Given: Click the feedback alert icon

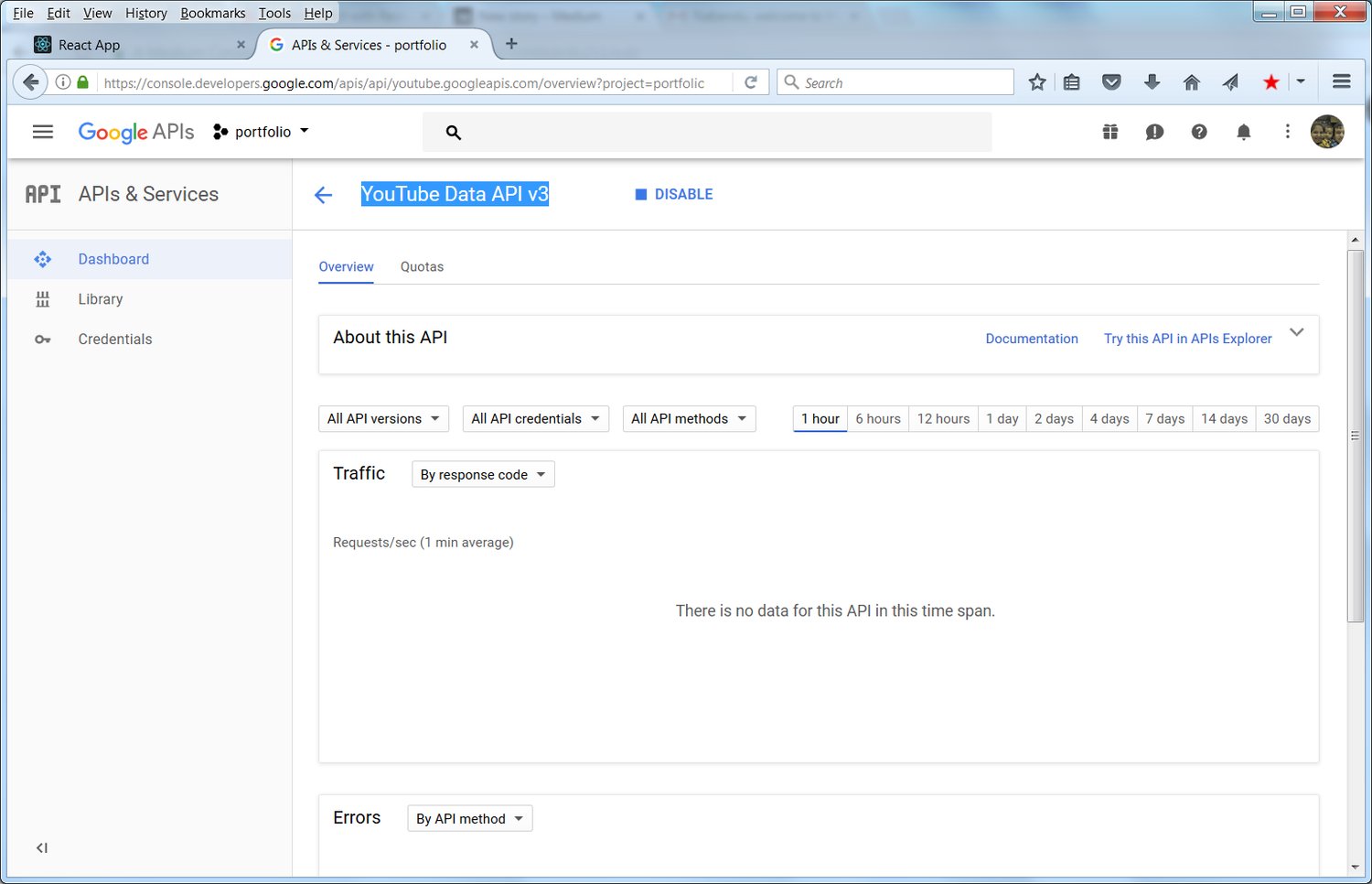Looking at the screenshot, I should tap(1154, 132).
